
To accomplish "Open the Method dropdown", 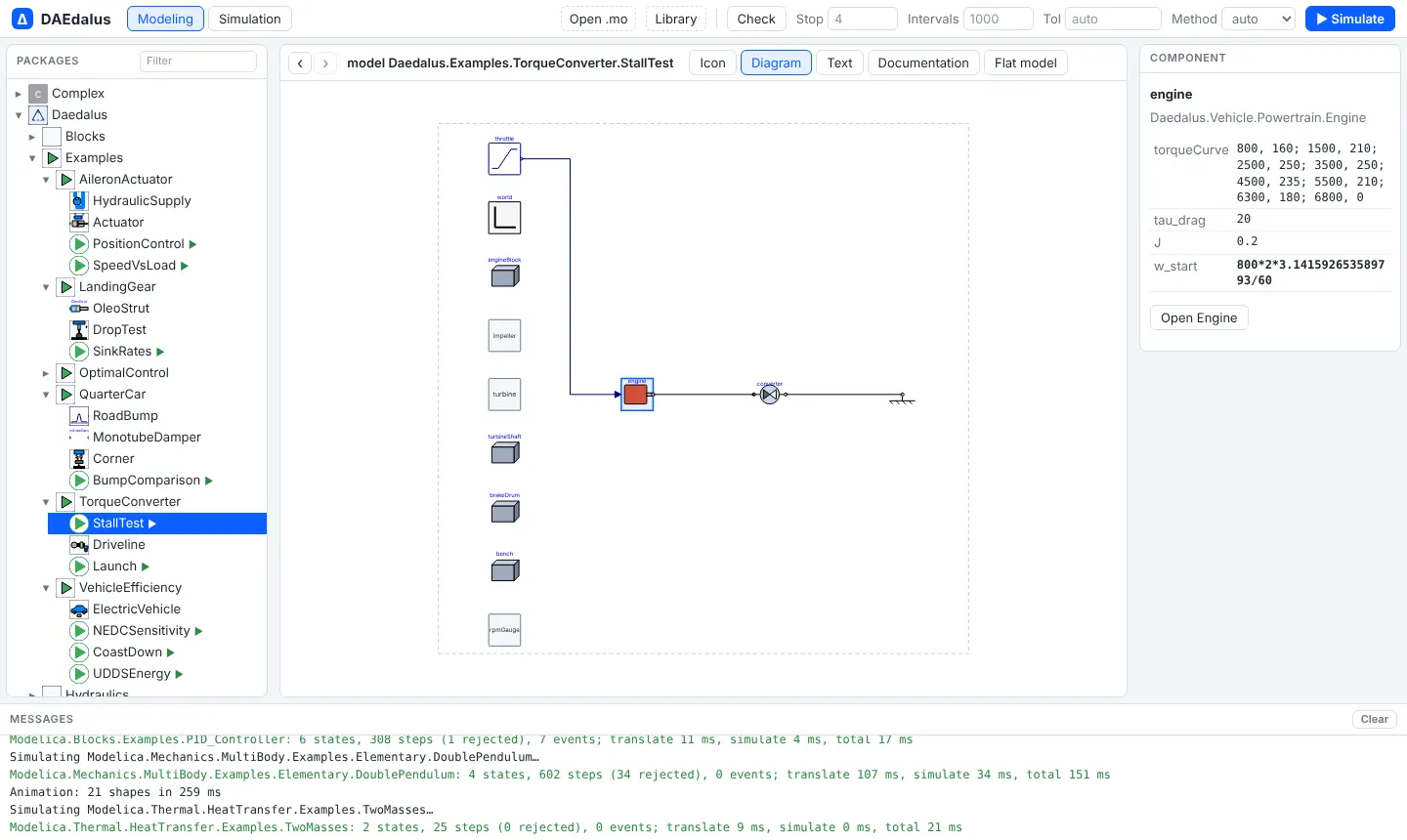I will pyautogui.click(x=1259, y=19).
